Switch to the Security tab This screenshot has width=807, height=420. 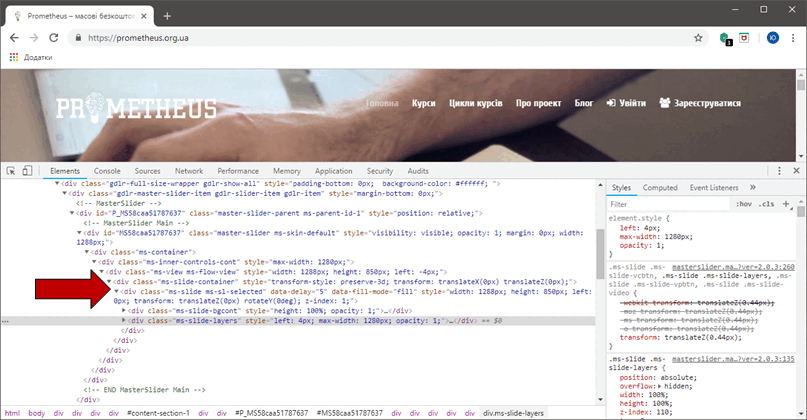380,171
